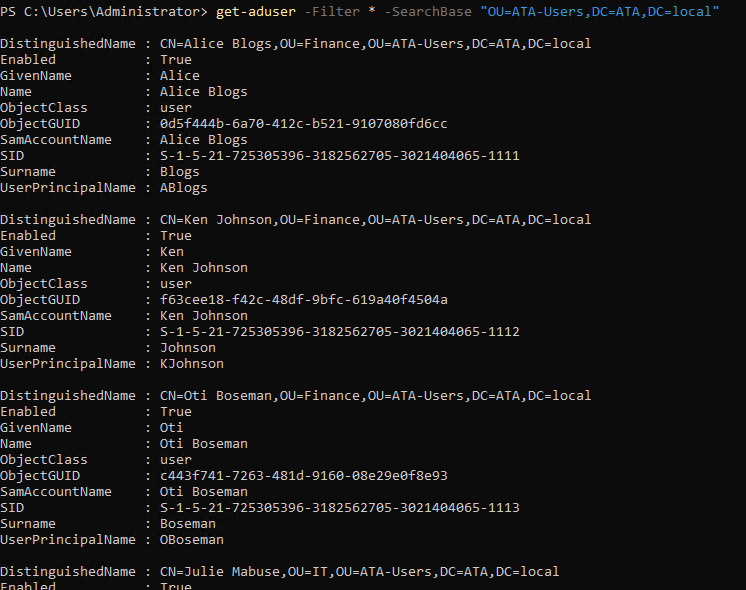
Task: Click Alice Blogs DistinguishedName value
Action: pyautogui.click(x=375, y=44)
